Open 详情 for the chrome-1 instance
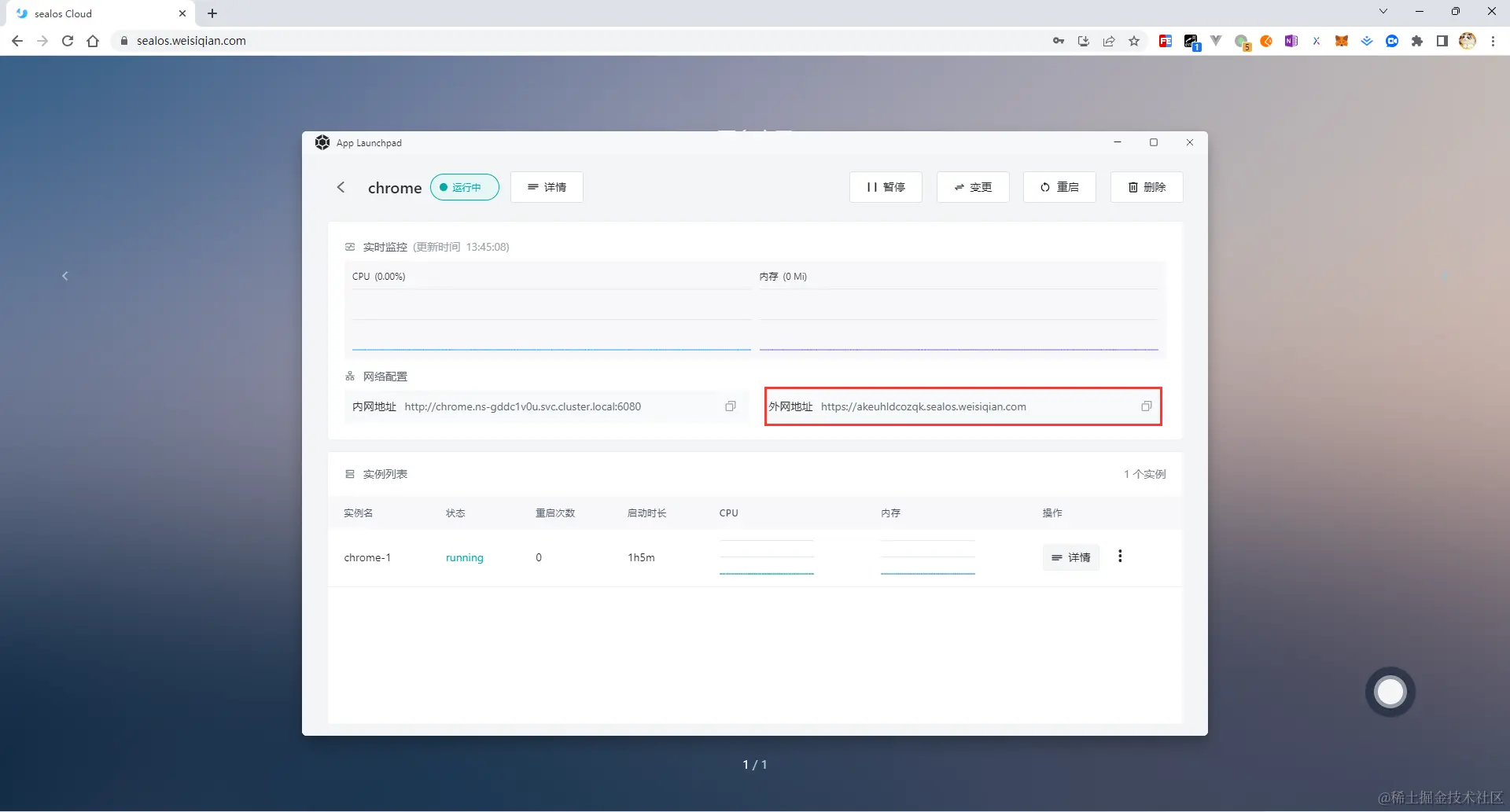The width and height of the screenshot is (1510, 812). pyautogui.click(x=1071, y=557)
